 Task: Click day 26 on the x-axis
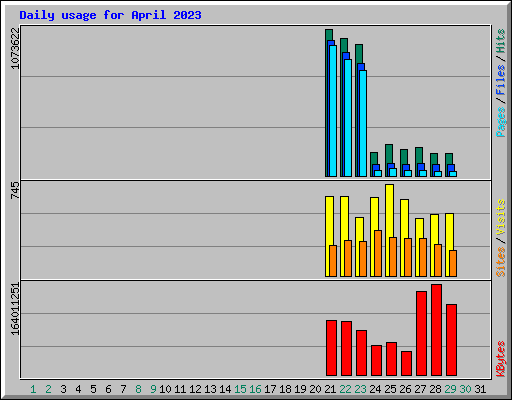click(x=405, y=389)
